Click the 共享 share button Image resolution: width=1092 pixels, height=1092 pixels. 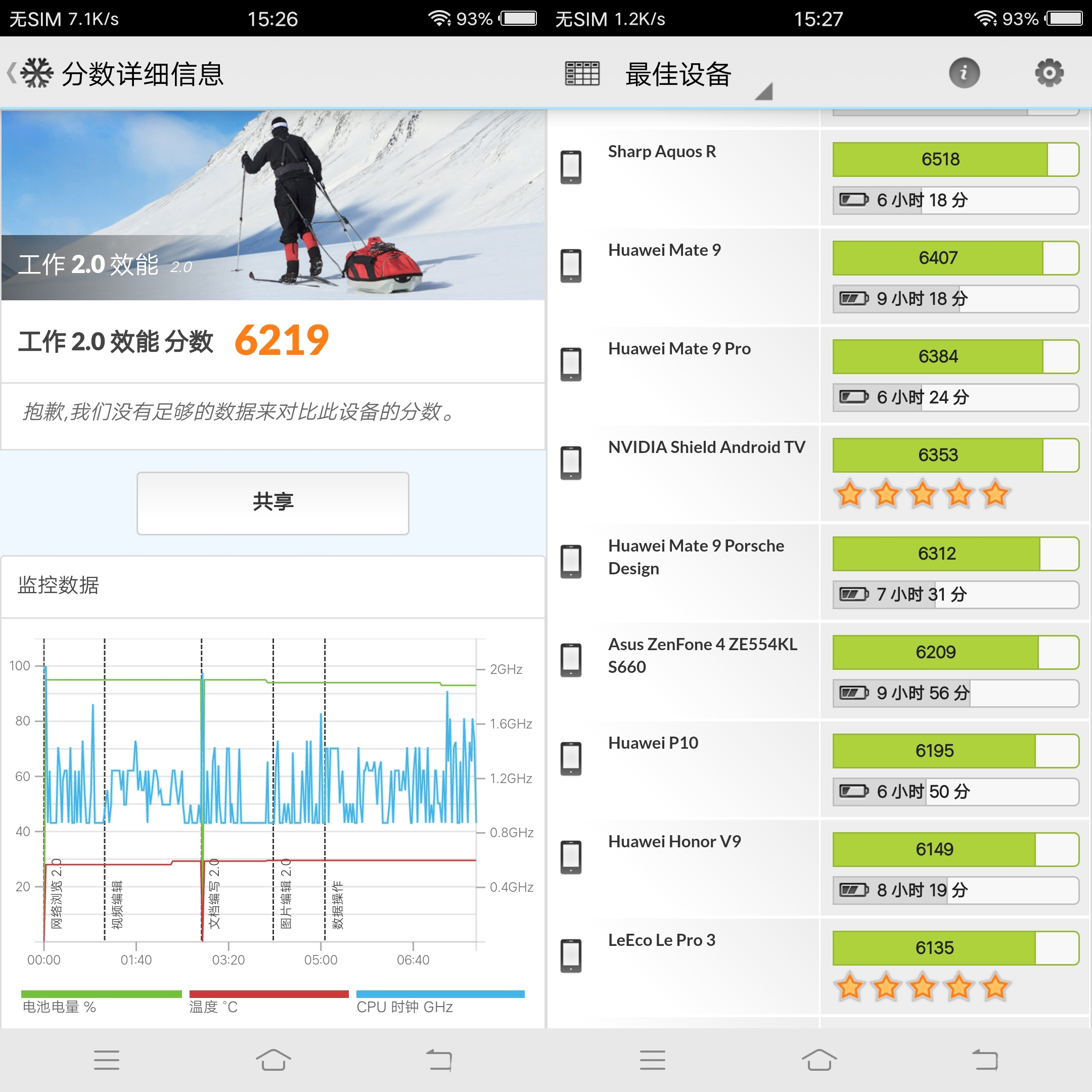coord(272,503)
